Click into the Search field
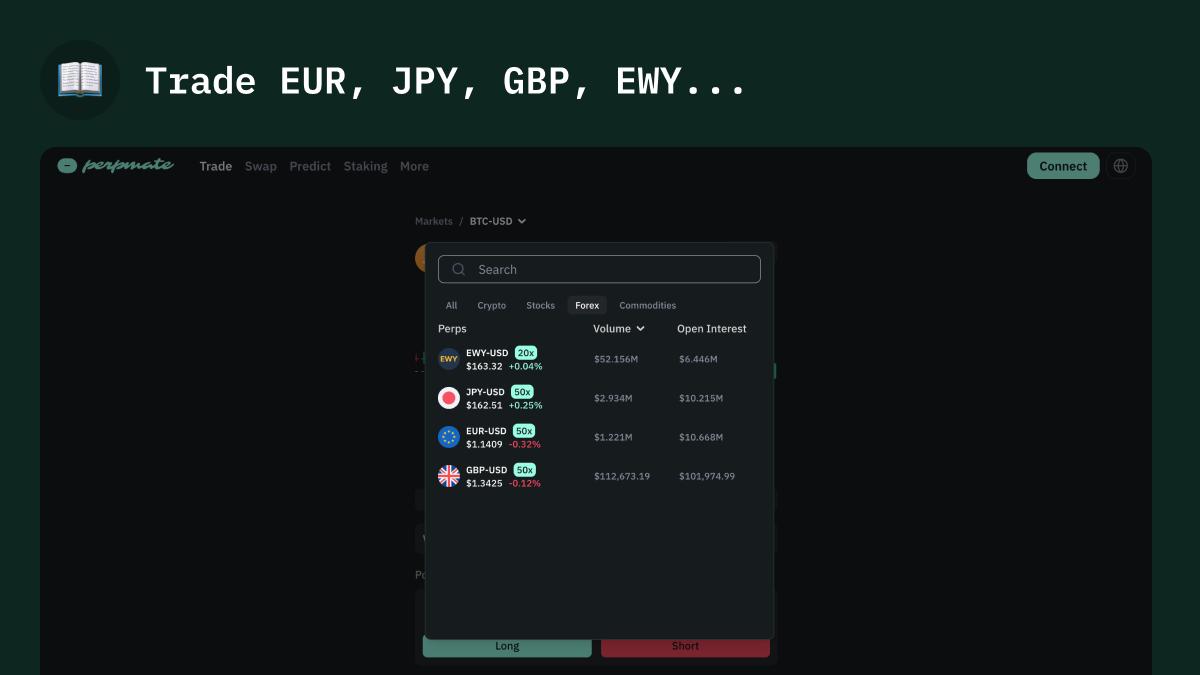The image size is (1200, 675). click(x=599, y=269)
